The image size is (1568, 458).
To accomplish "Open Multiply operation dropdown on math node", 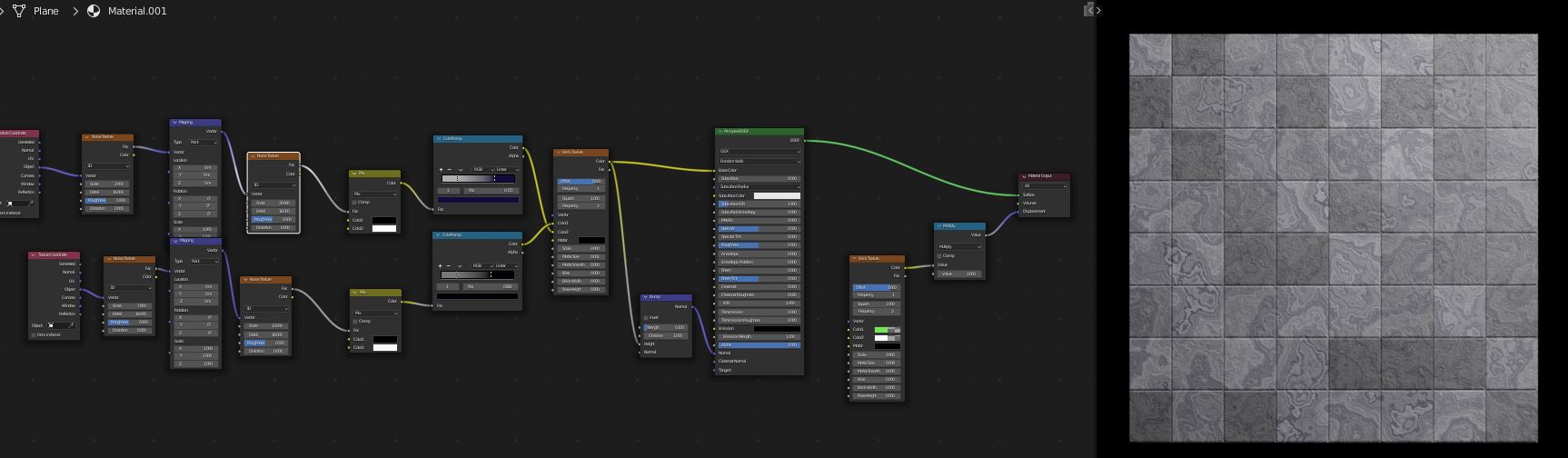I will [x=959, y=246].
